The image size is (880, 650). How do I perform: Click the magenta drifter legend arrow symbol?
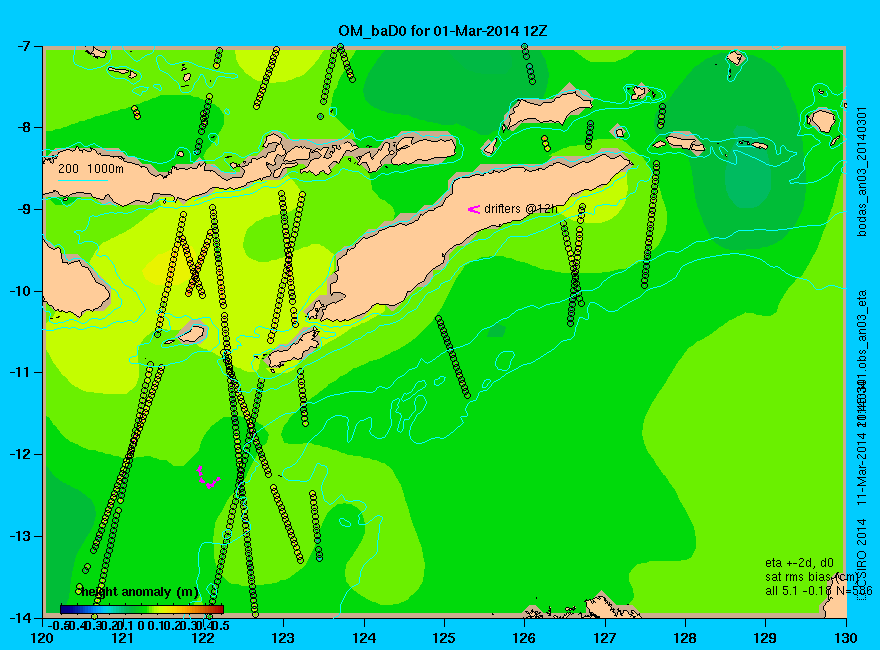[474, 209]
